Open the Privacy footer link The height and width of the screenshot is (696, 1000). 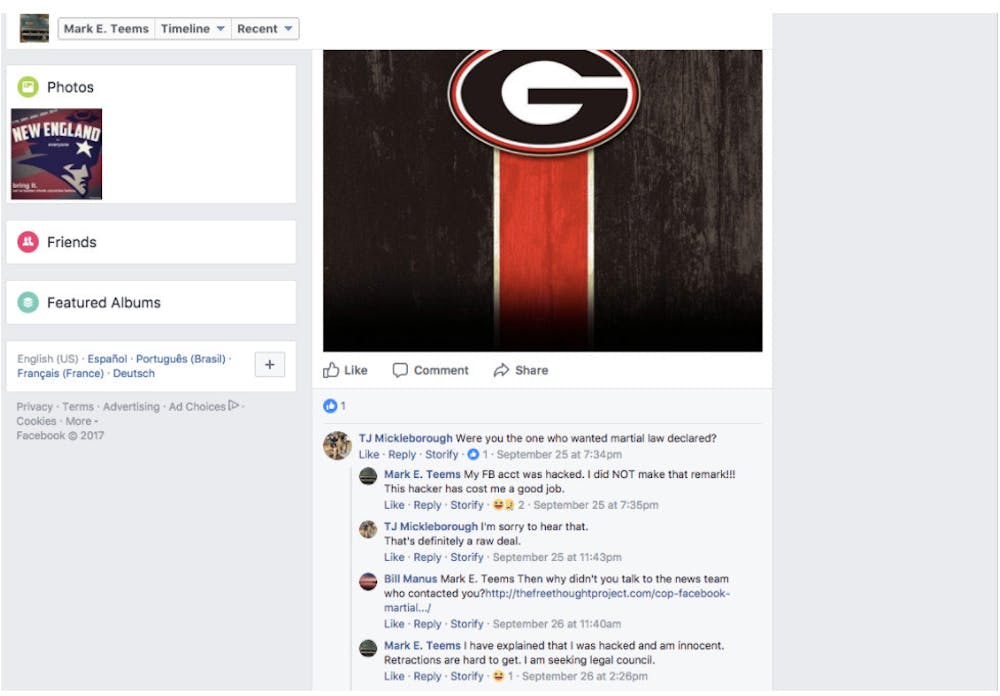coord(35,407)
